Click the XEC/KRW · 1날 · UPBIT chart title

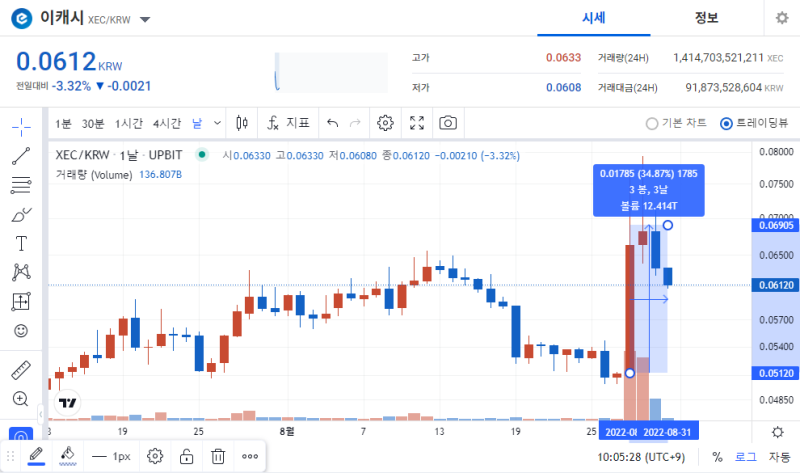coord(119,155)
